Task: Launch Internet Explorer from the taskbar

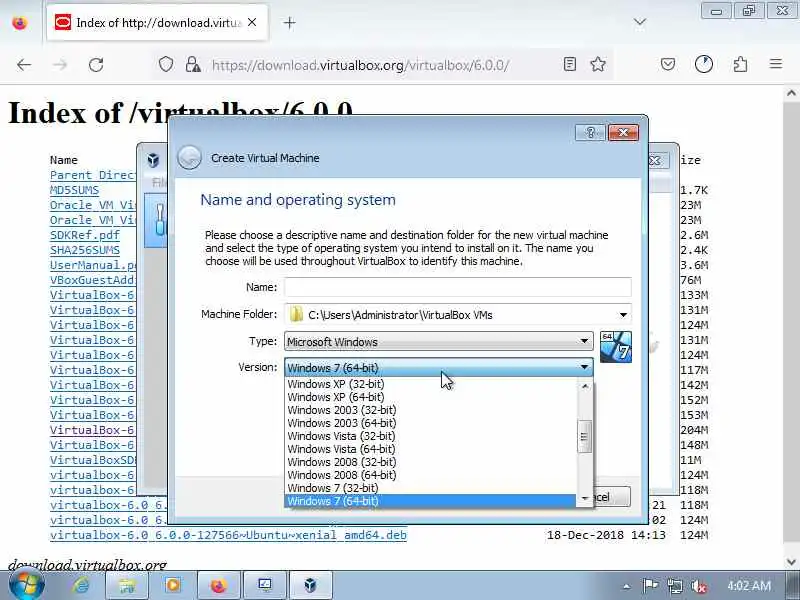Action: point(81,585)
